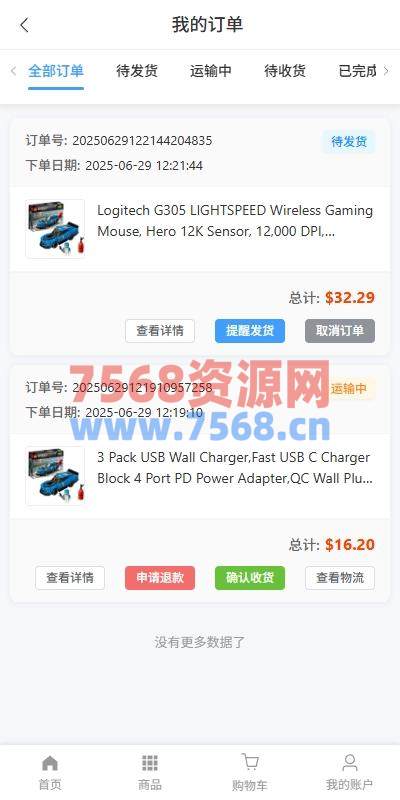Open the USB Wall Charger product title
This screenshot has height=800, width=400.
coord(235,468)
